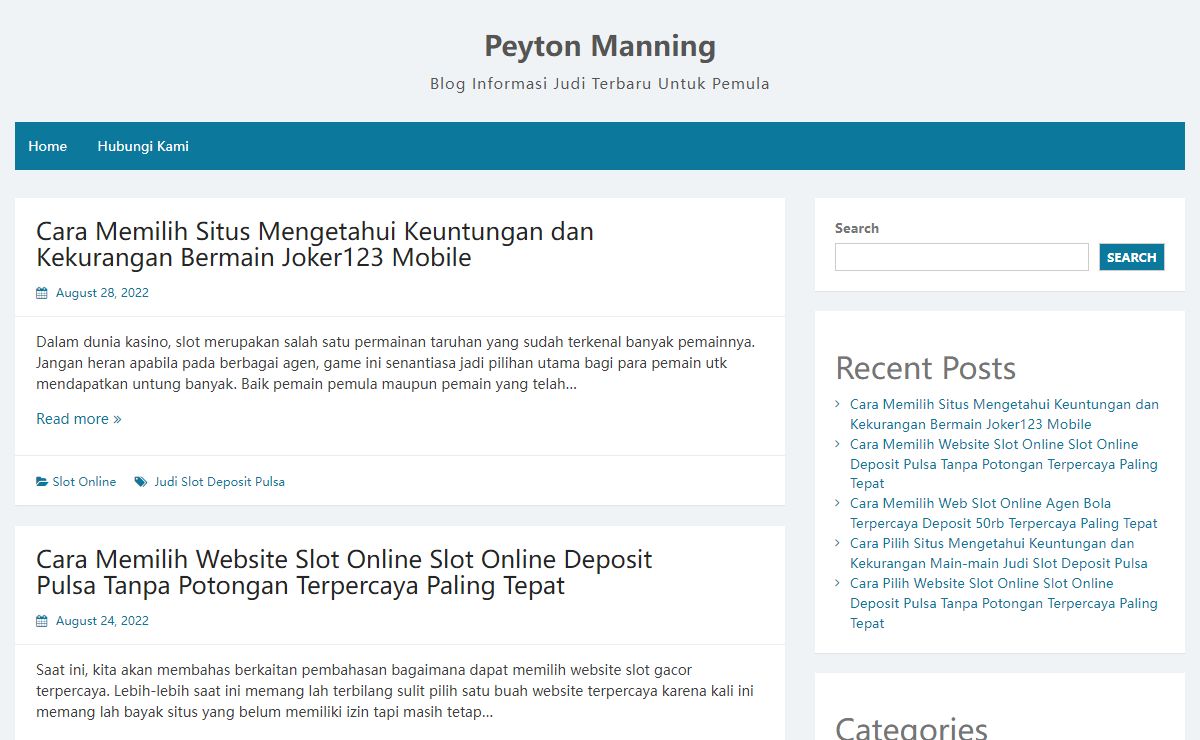Click the chevron bullet before Cara Memilih Web Slot
The height and width of the screenshot is (740, 1200).
838,503
